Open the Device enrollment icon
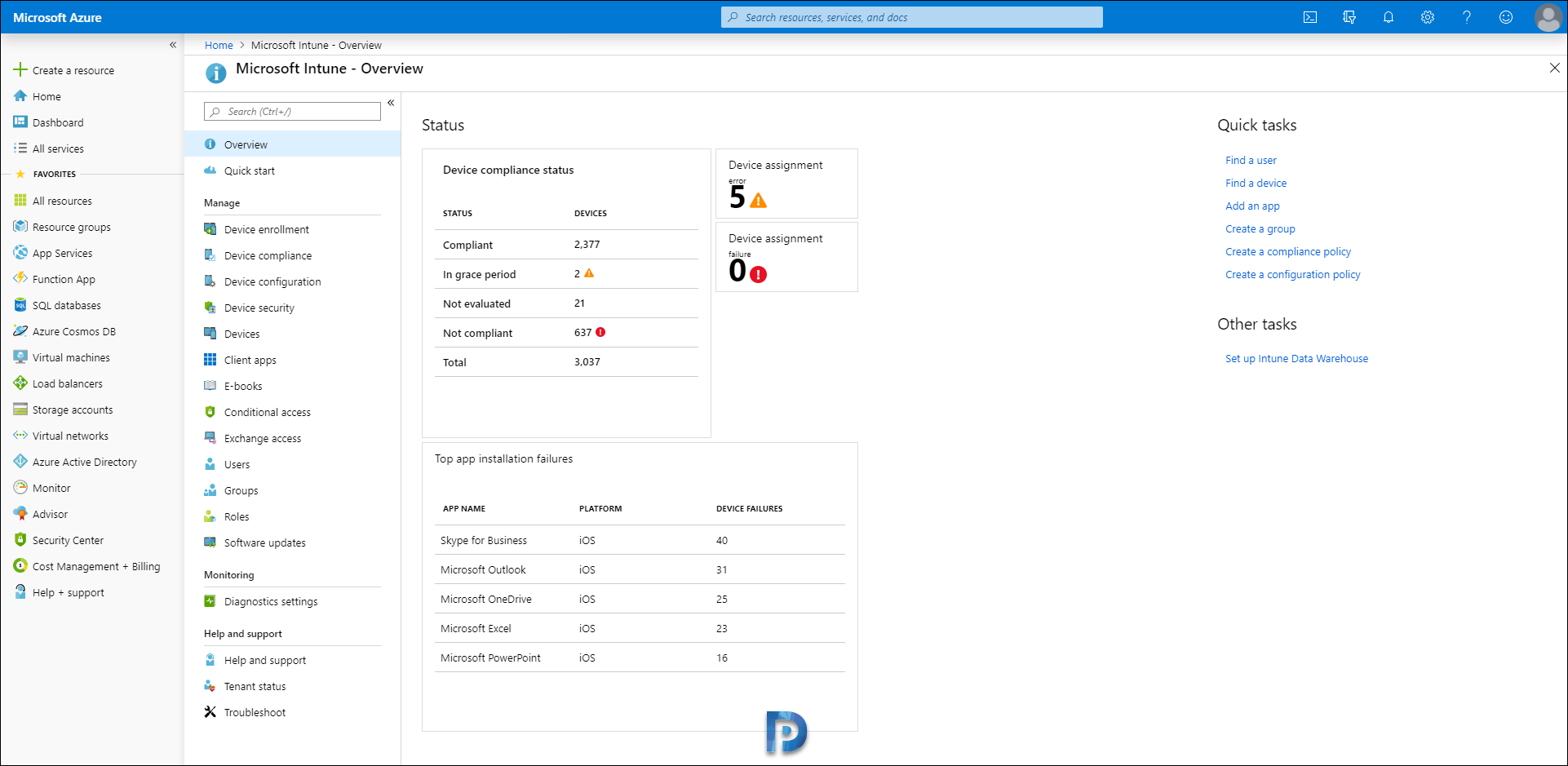Viewport: 1568px width, 766px height. tap(210, 229)
